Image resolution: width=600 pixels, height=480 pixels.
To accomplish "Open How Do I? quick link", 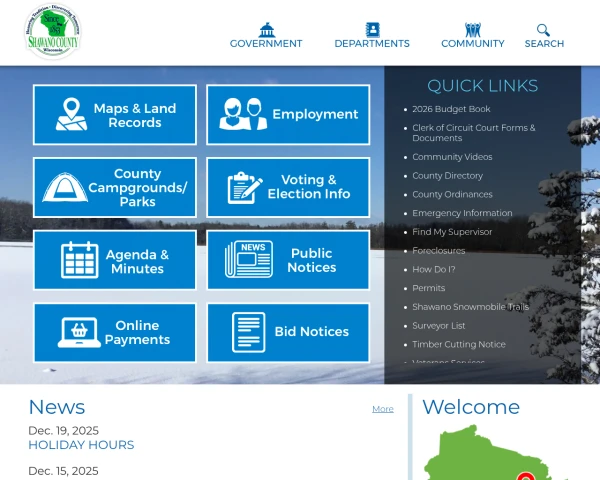I will pyautogui.click(x=434, y=269).
